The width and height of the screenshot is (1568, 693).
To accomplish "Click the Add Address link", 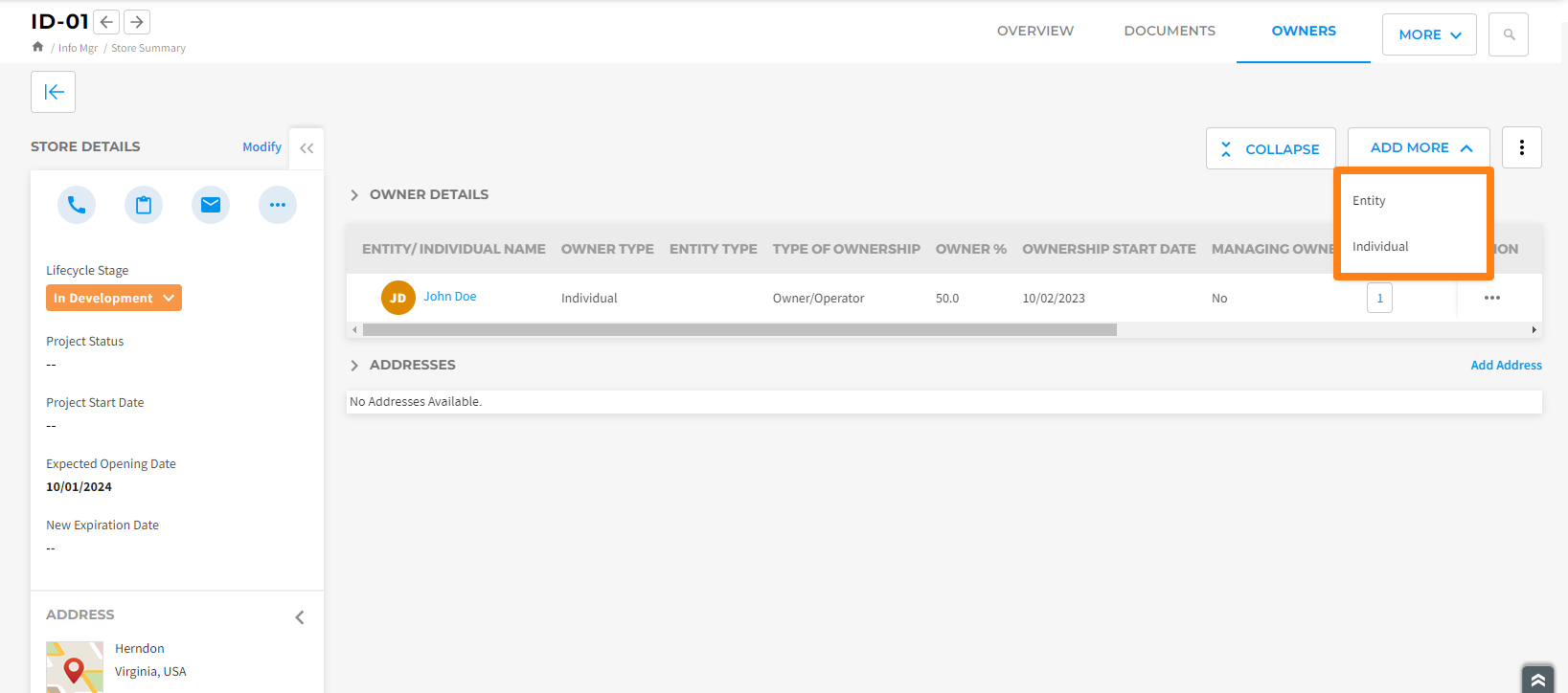I will coord(1506,366).
